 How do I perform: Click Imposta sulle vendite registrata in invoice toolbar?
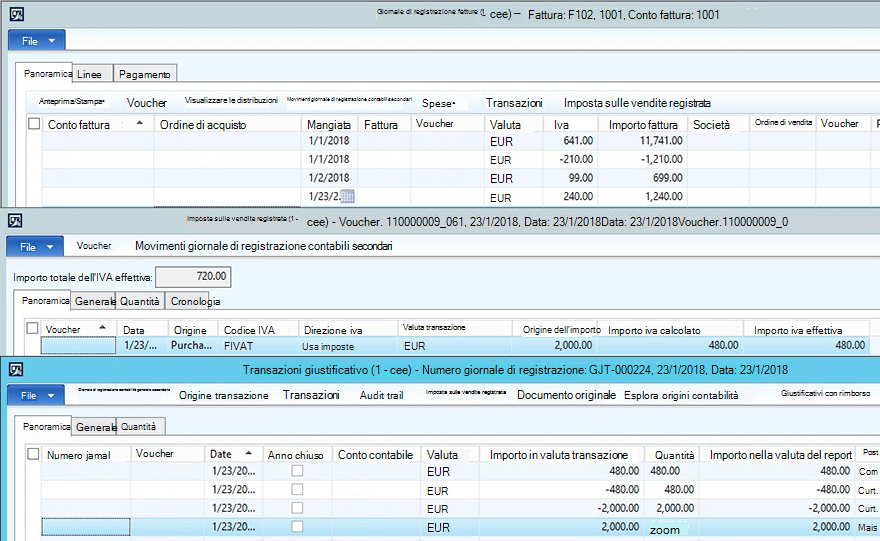point(637,103)
